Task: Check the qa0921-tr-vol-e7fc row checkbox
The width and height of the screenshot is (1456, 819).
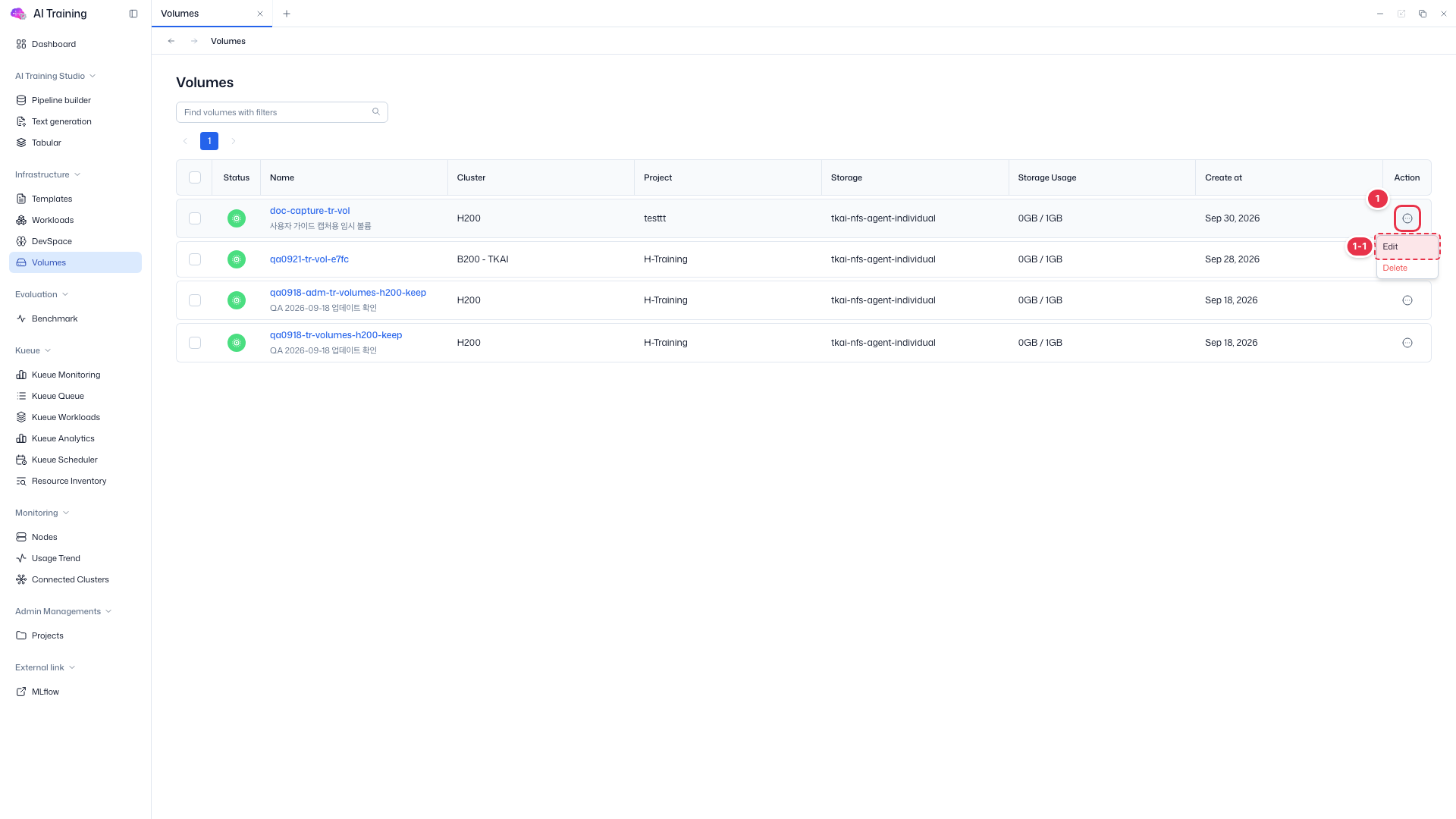Action: pos(195,259)
